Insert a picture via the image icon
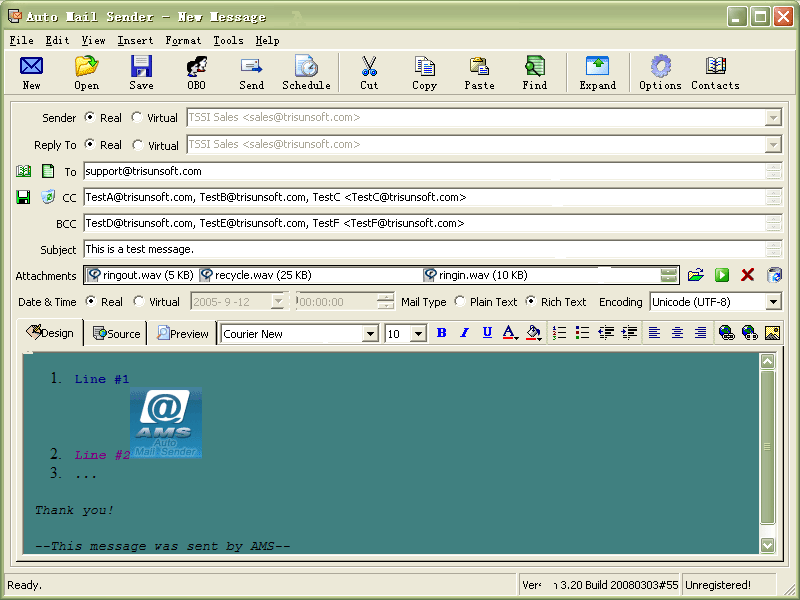Screen dimensions: 800x600 pyautogui.click(x=772, y=333)
